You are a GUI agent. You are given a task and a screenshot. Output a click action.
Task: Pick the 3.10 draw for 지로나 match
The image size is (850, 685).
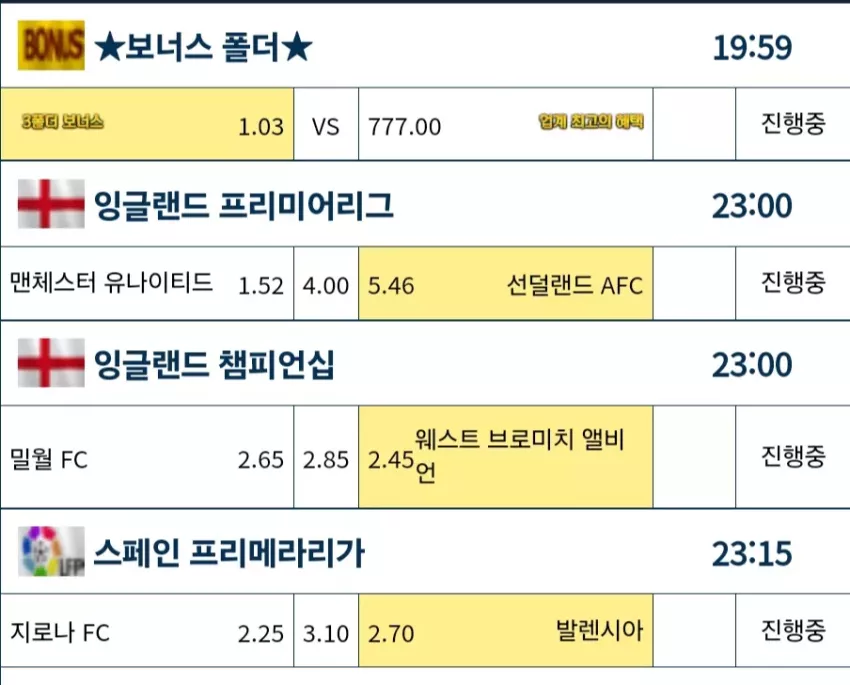pos(326,631)
